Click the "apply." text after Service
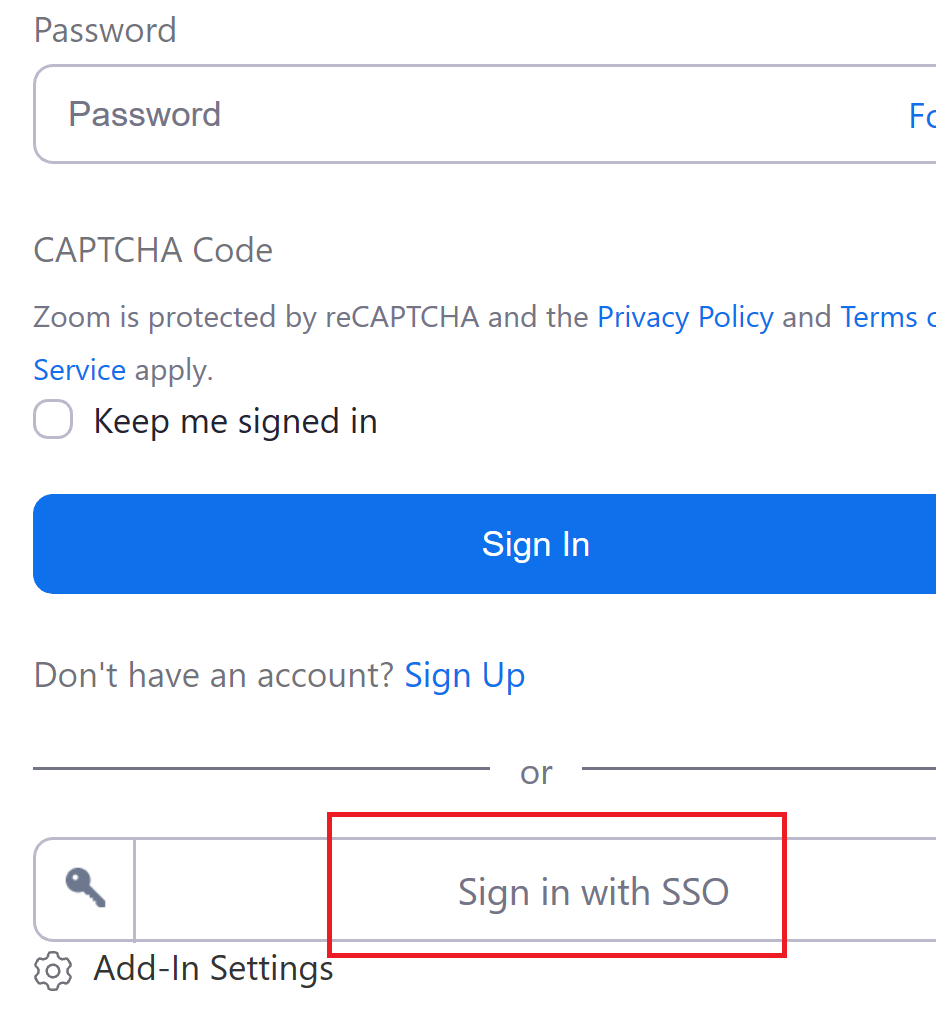936x1016 pixels. tap(174, 371)
